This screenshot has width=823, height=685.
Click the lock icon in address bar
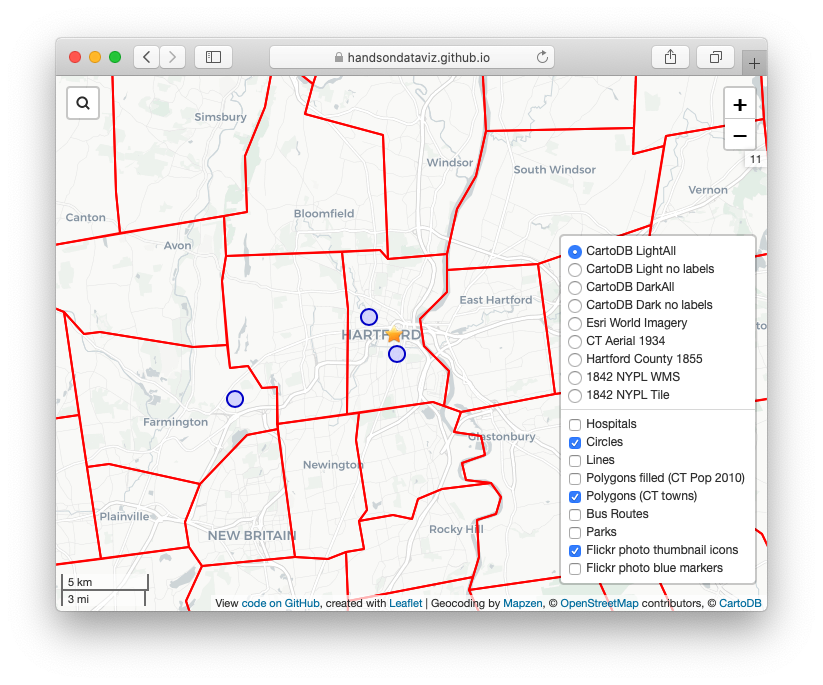click(339, 57)
